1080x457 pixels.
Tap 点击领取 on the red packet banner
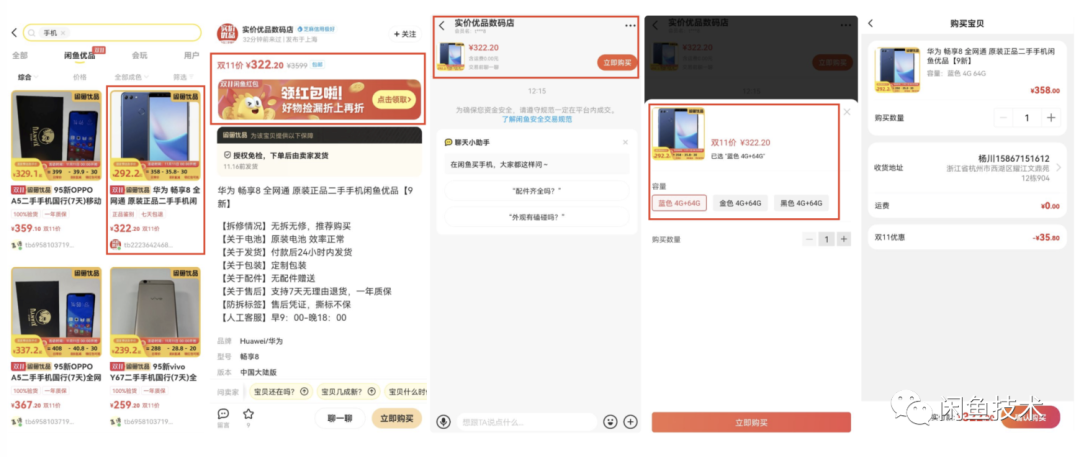point(395,101)
